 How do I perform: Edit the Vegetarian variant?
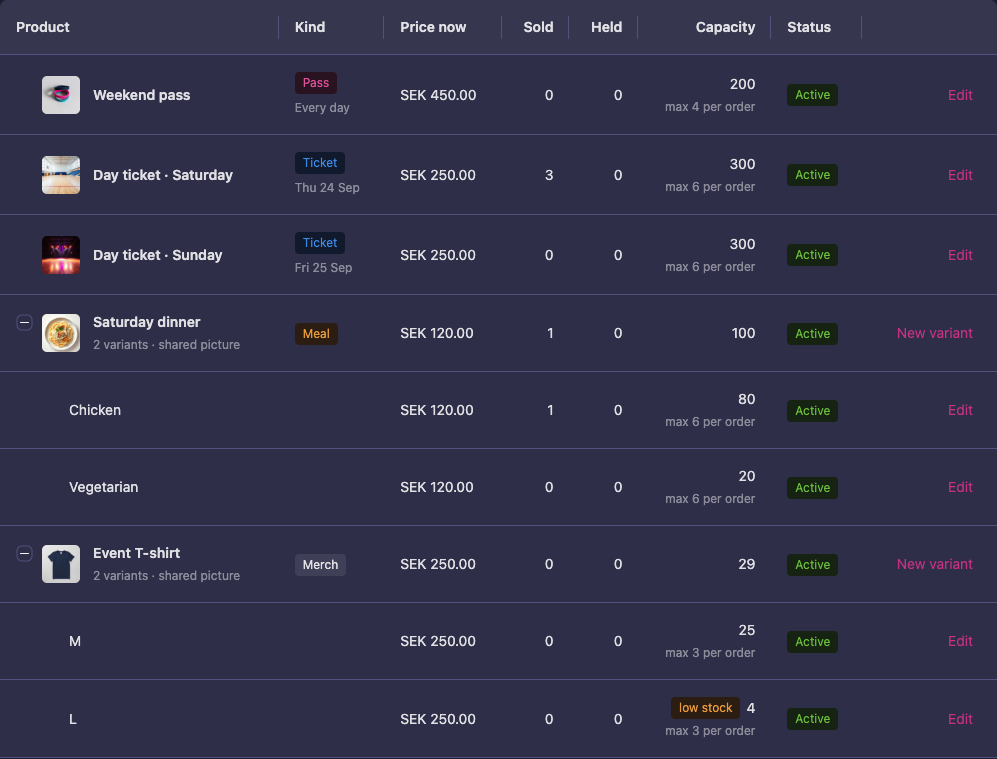click(960, 487)
